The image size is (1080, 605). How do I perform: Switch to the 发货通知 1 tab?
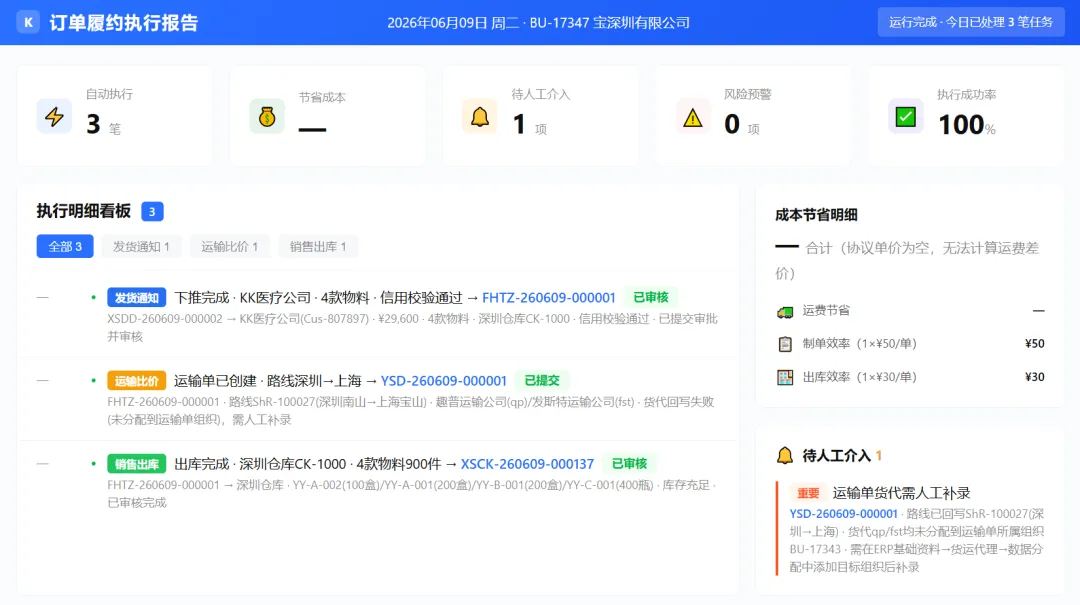[141, 246]
